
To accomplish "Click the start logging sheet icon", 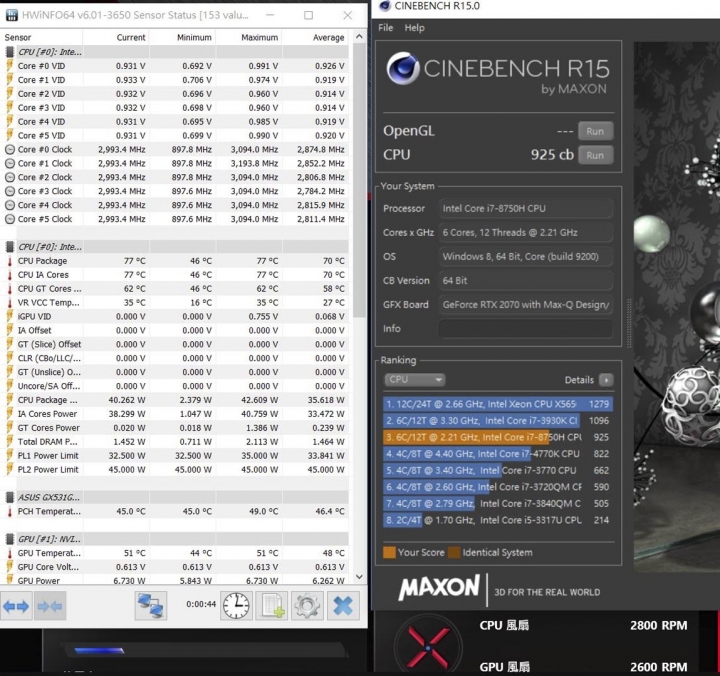I will [273, 606].
